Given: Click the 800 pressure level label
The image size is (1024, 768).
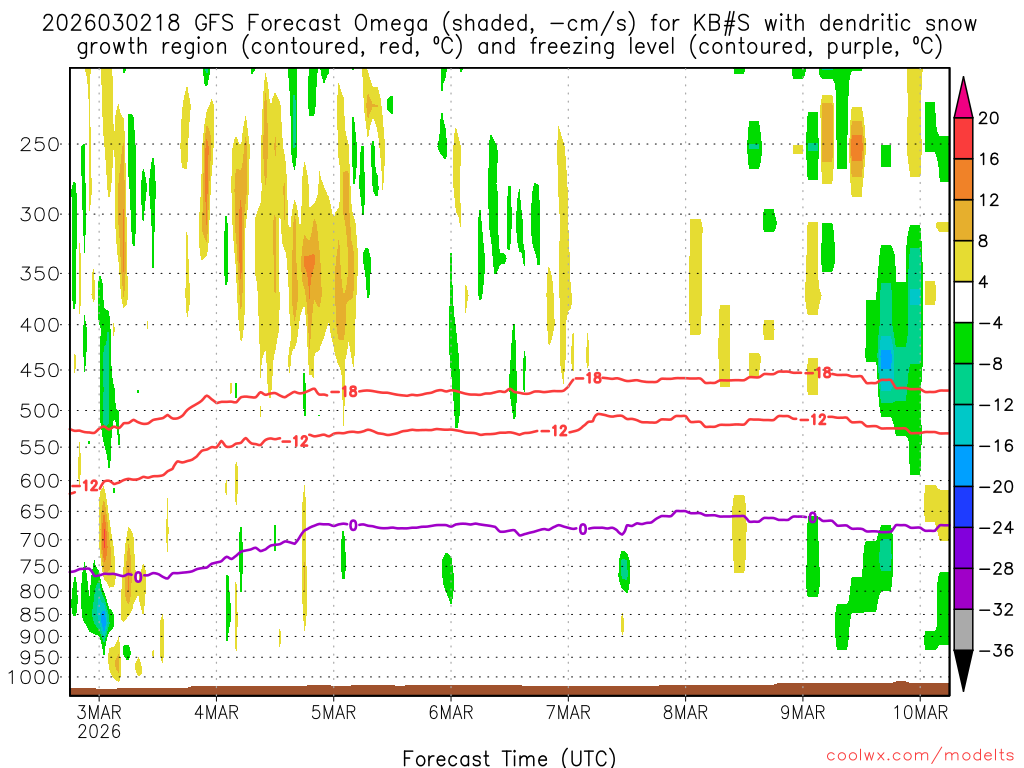Looking at the screenshot, I should (40, 592).
